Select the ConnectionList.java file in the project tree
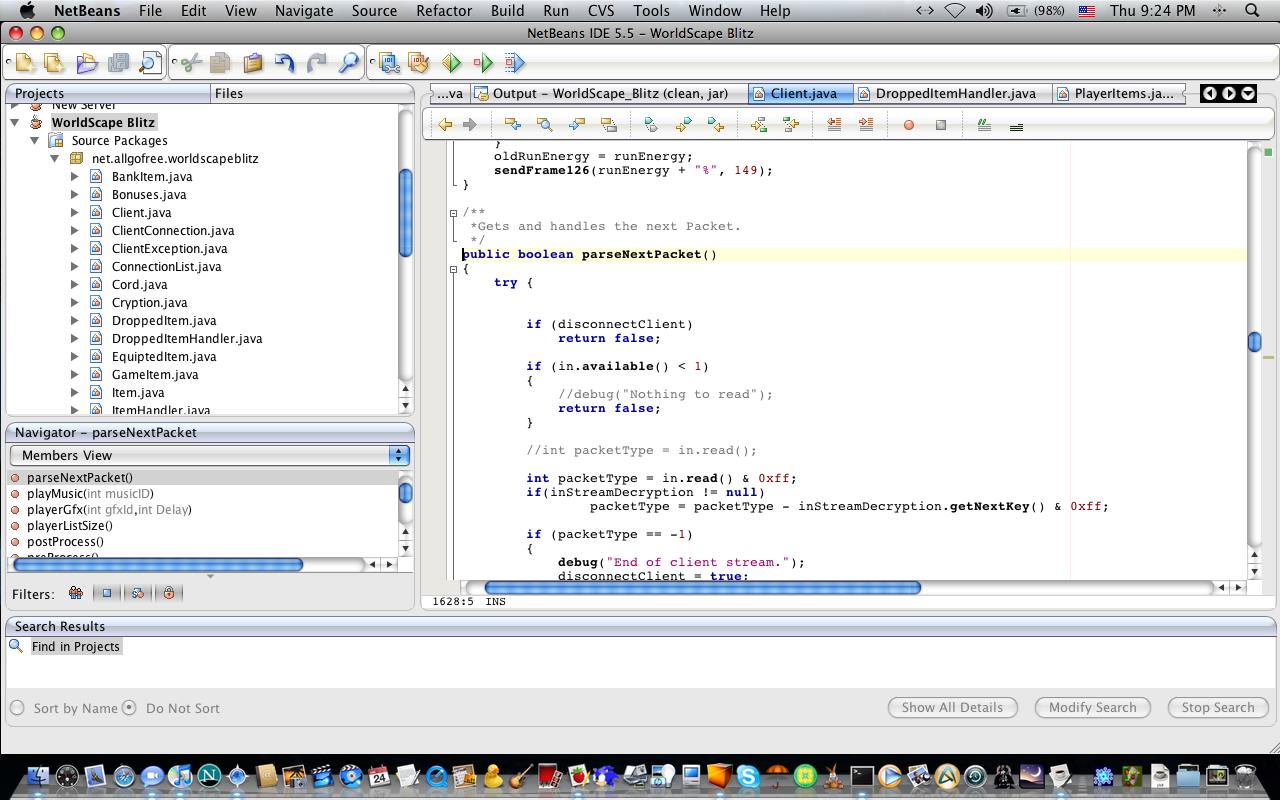Image resolution: width=1280 pixels, height=800 pixels. tap(166, 266)
